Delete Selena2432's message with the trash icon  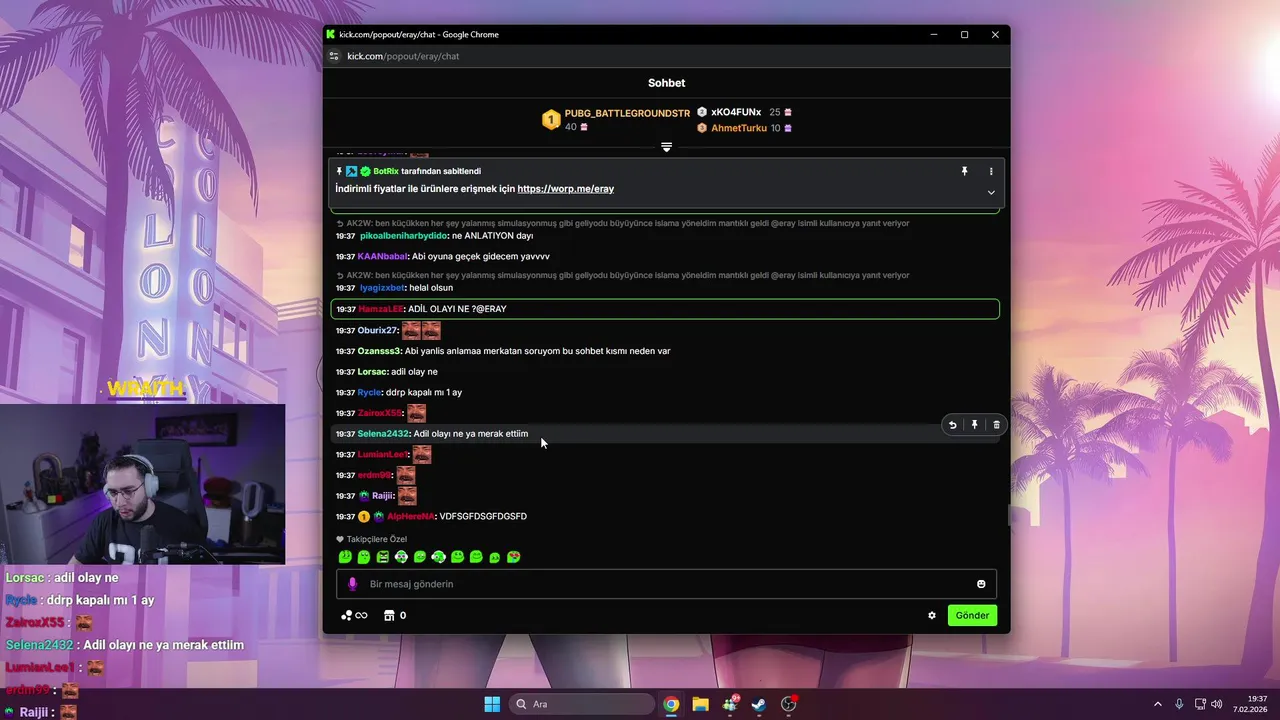[x=996, y=425]
